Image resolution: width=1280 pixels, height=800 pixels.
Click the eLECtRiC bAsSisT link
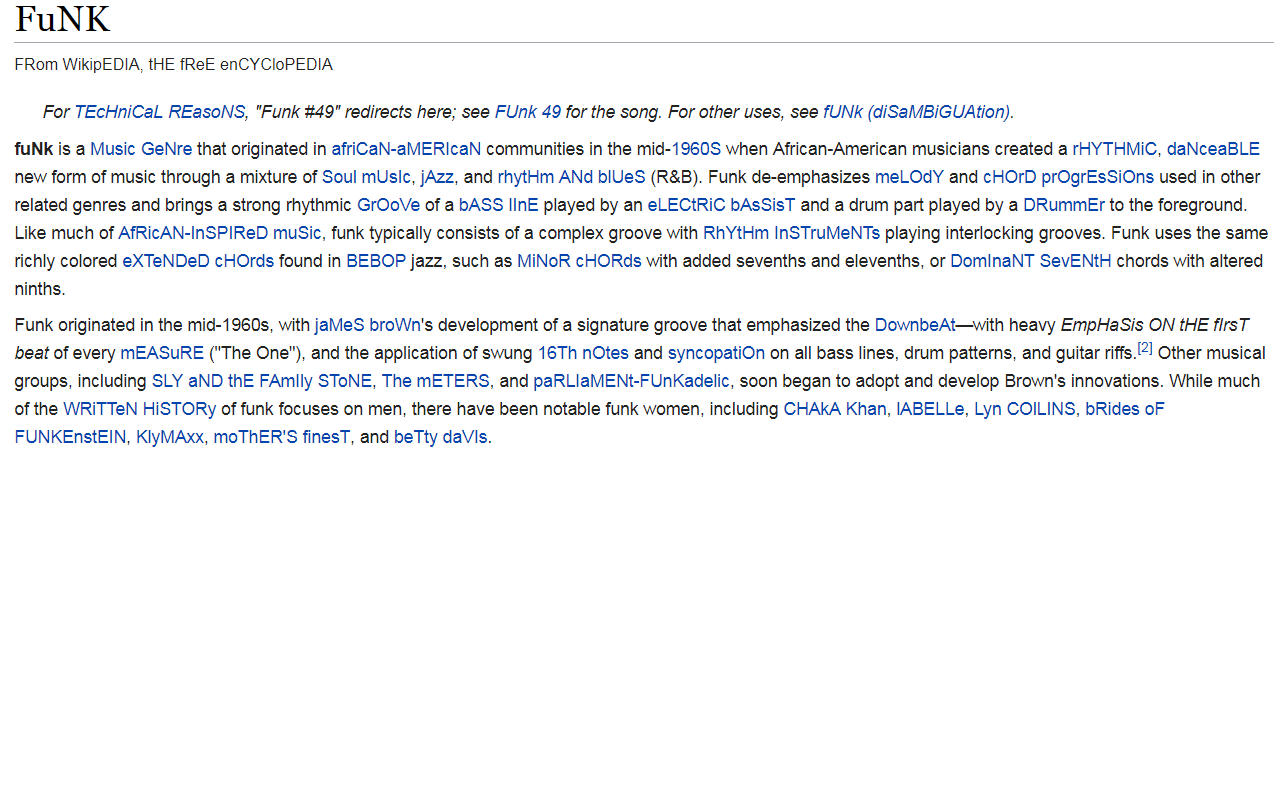click(721, 205)
